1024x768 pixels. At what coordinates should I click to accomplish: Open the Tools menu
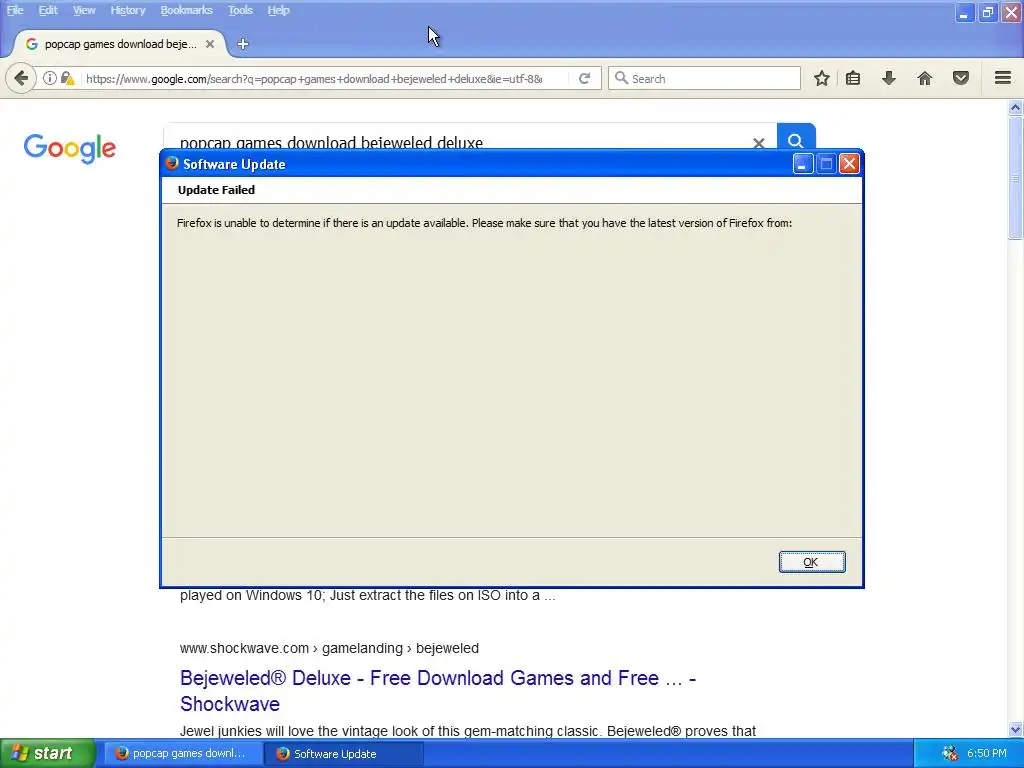pos(240,10)
